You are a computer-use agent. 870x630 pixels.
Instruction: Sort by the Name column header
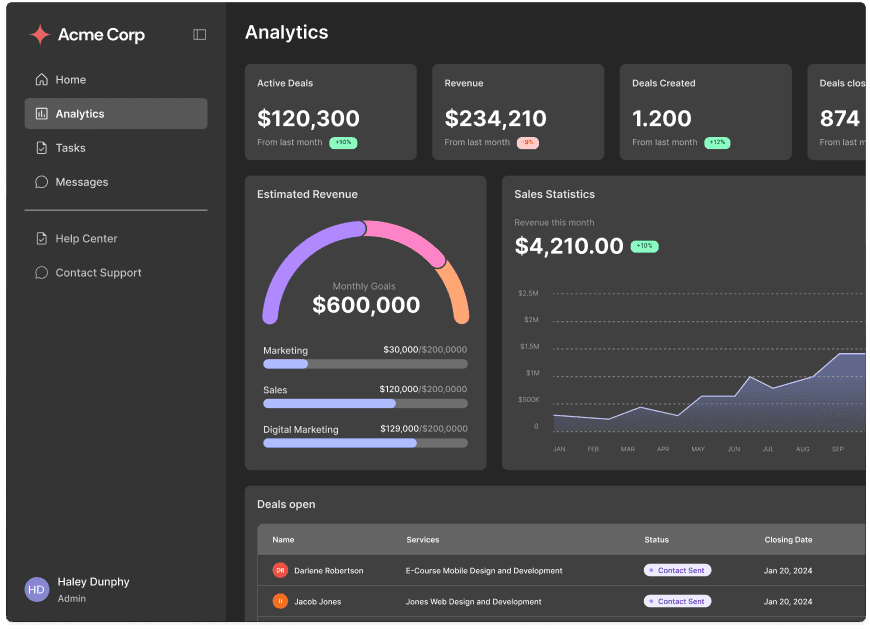point(284,540)
